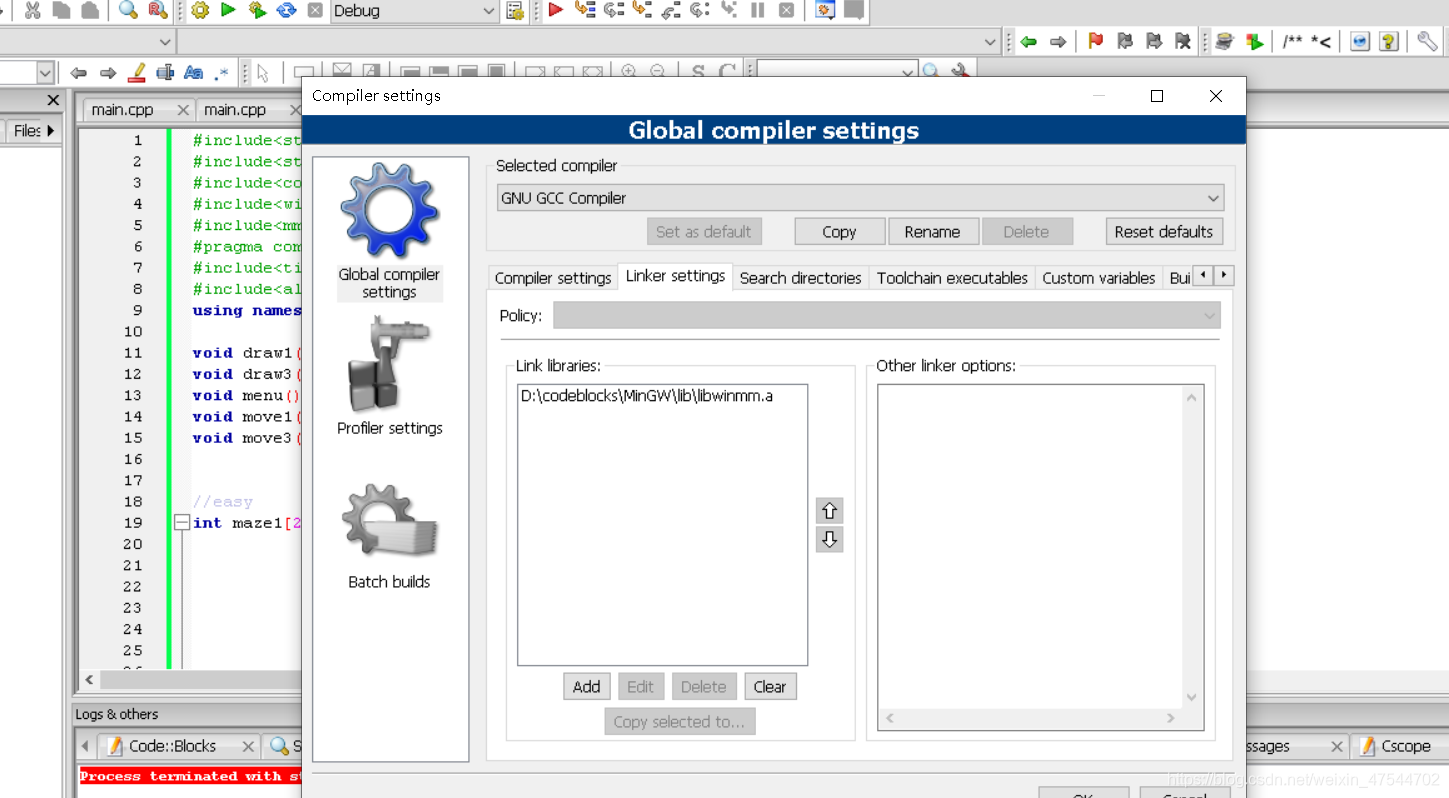Click the show target dialog icon
Screen dimensions: 1449x798
coord(515,10)
